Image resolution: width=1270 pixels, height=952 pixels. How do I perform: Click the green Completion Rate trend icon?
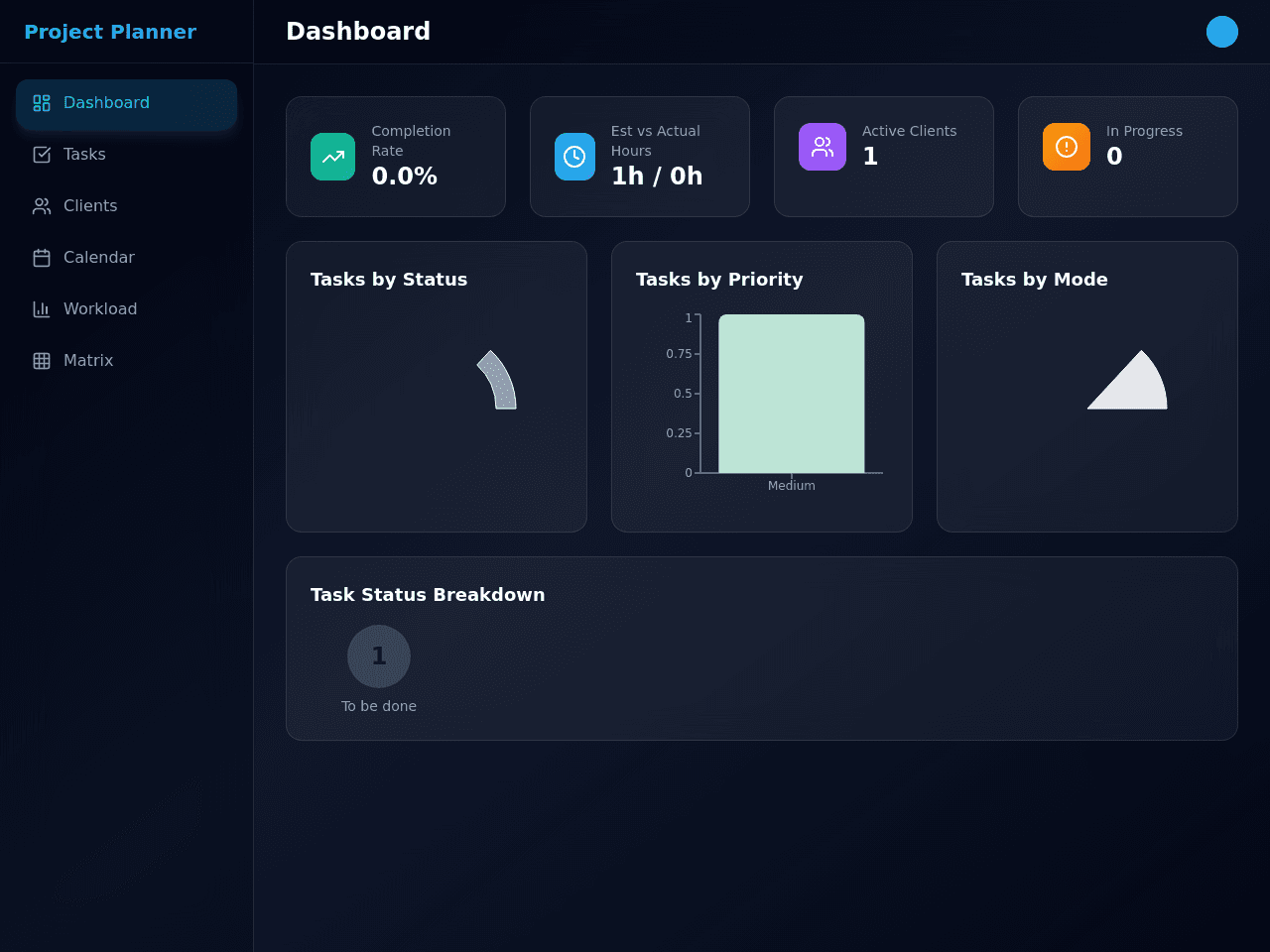pos(332,157)
